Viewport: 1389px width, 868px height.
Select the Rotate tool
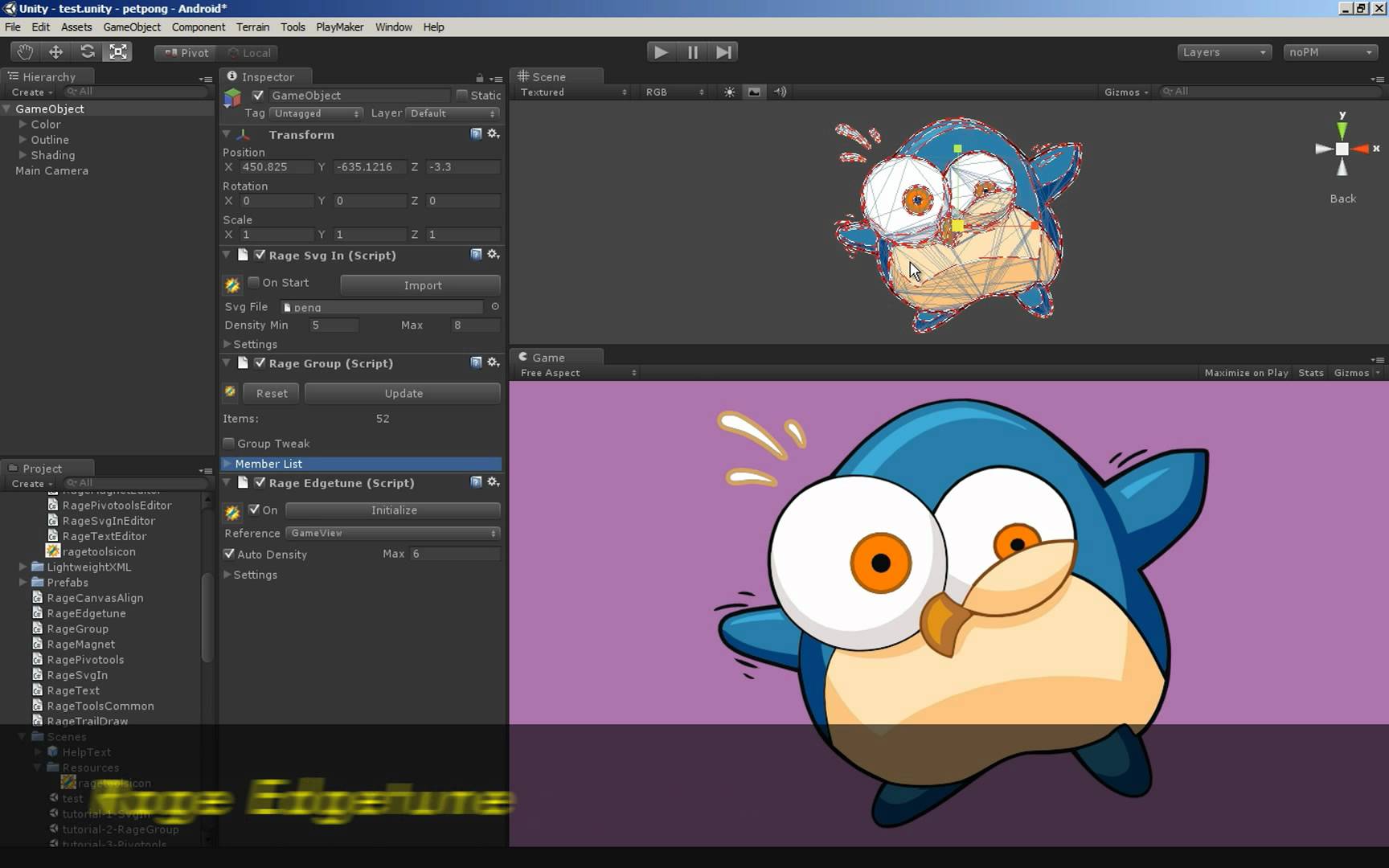[87, 51]
